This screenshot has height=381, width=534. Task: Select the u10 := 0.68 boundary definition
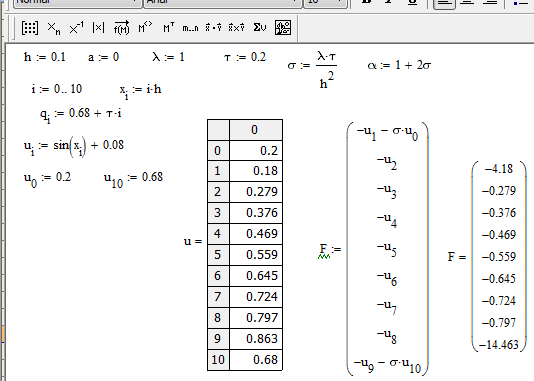coord(133,178)
